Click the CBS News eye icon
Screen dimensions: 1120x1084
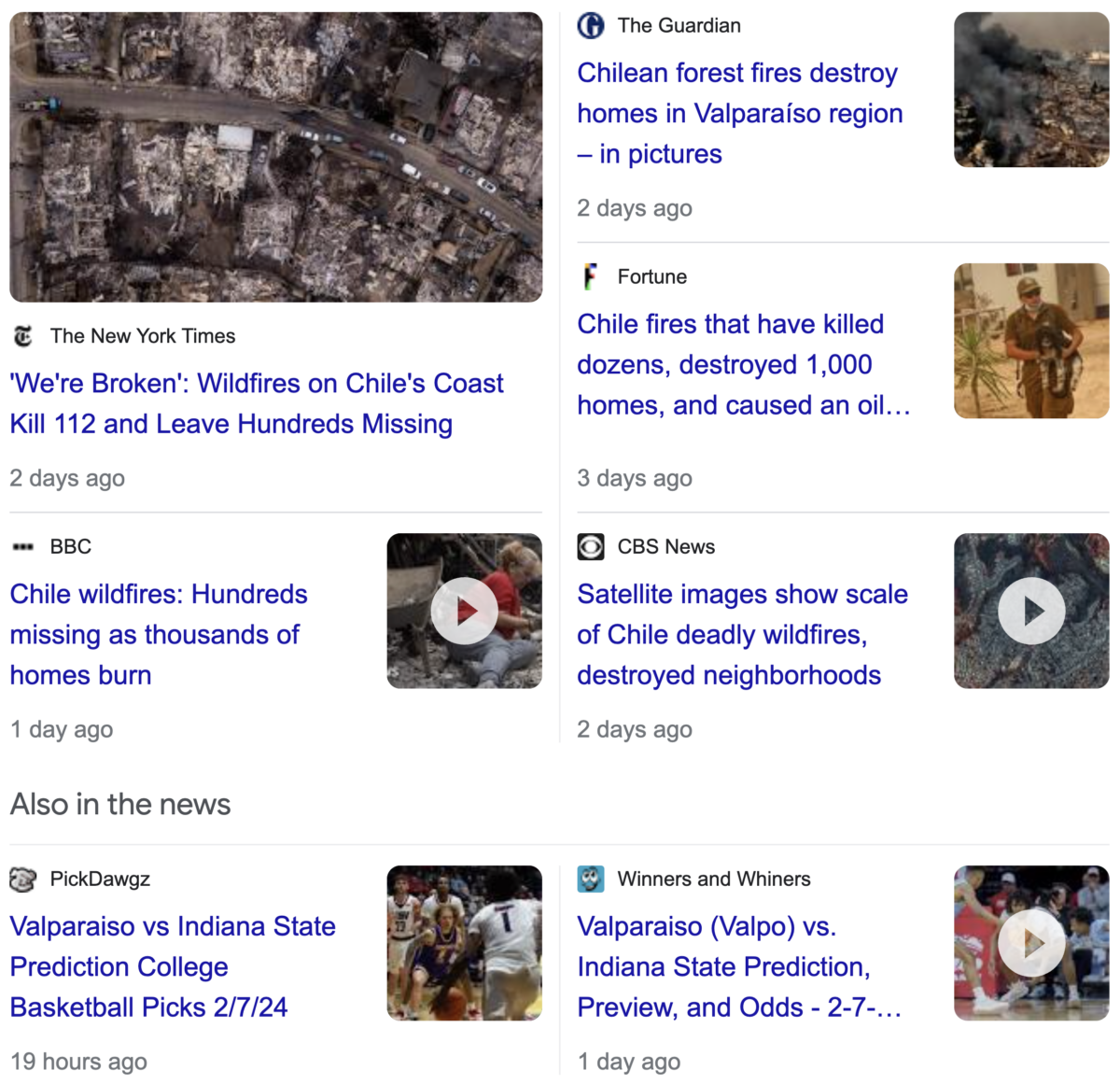pyautogui.click(x=591, y=546)
